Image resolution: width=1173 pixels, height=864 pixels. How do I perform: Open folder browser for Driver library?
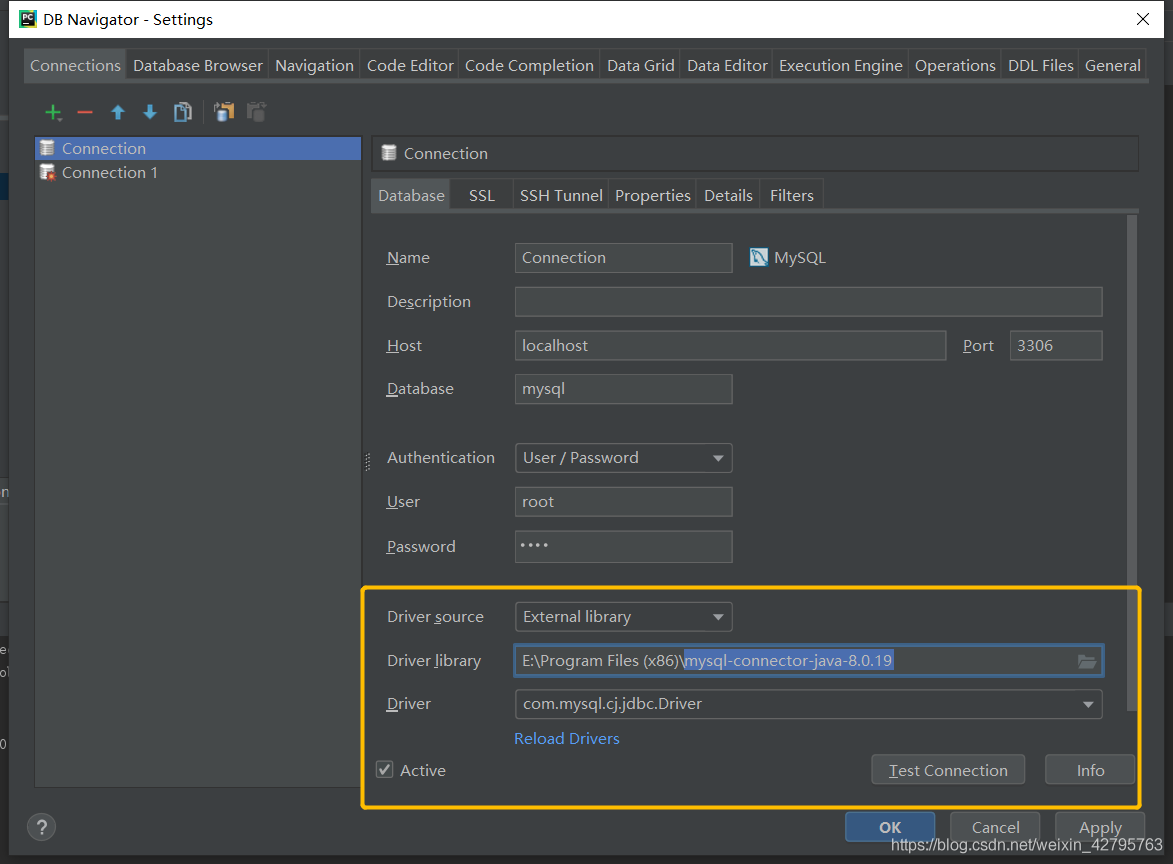[x=1087, y=661]
